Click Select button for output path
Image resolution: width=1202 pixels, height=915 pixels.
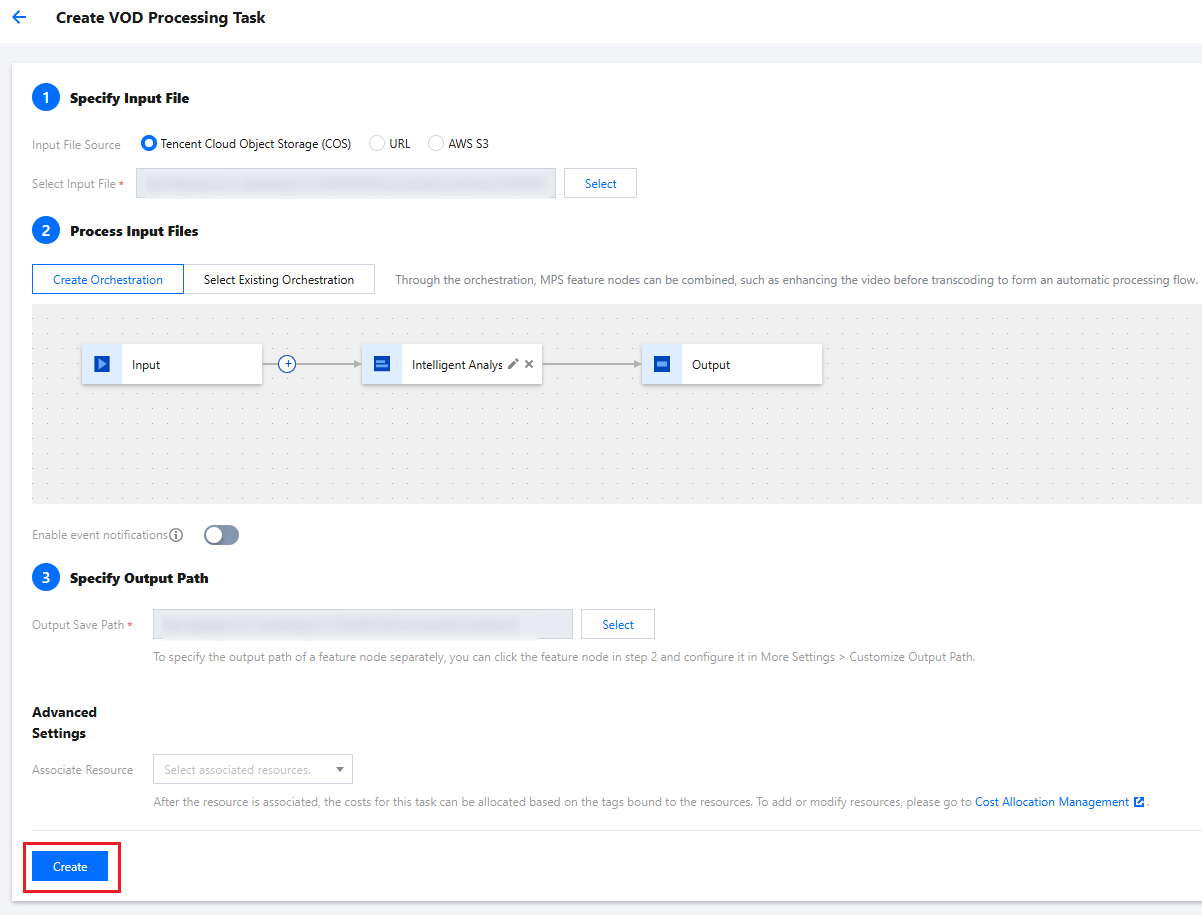[x=617, y=625]
